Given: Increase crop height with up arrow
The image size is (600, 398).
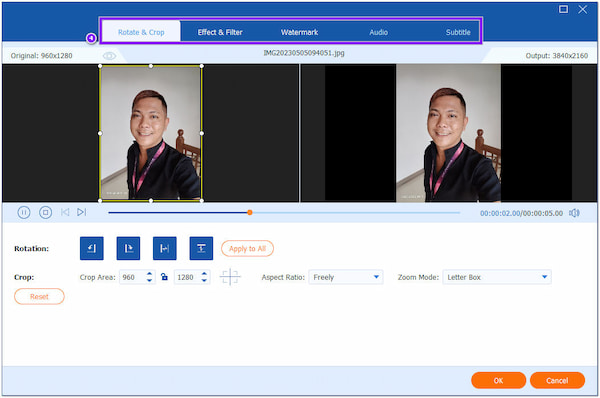Looking at the screenshot, I should (x=204, y=274).
